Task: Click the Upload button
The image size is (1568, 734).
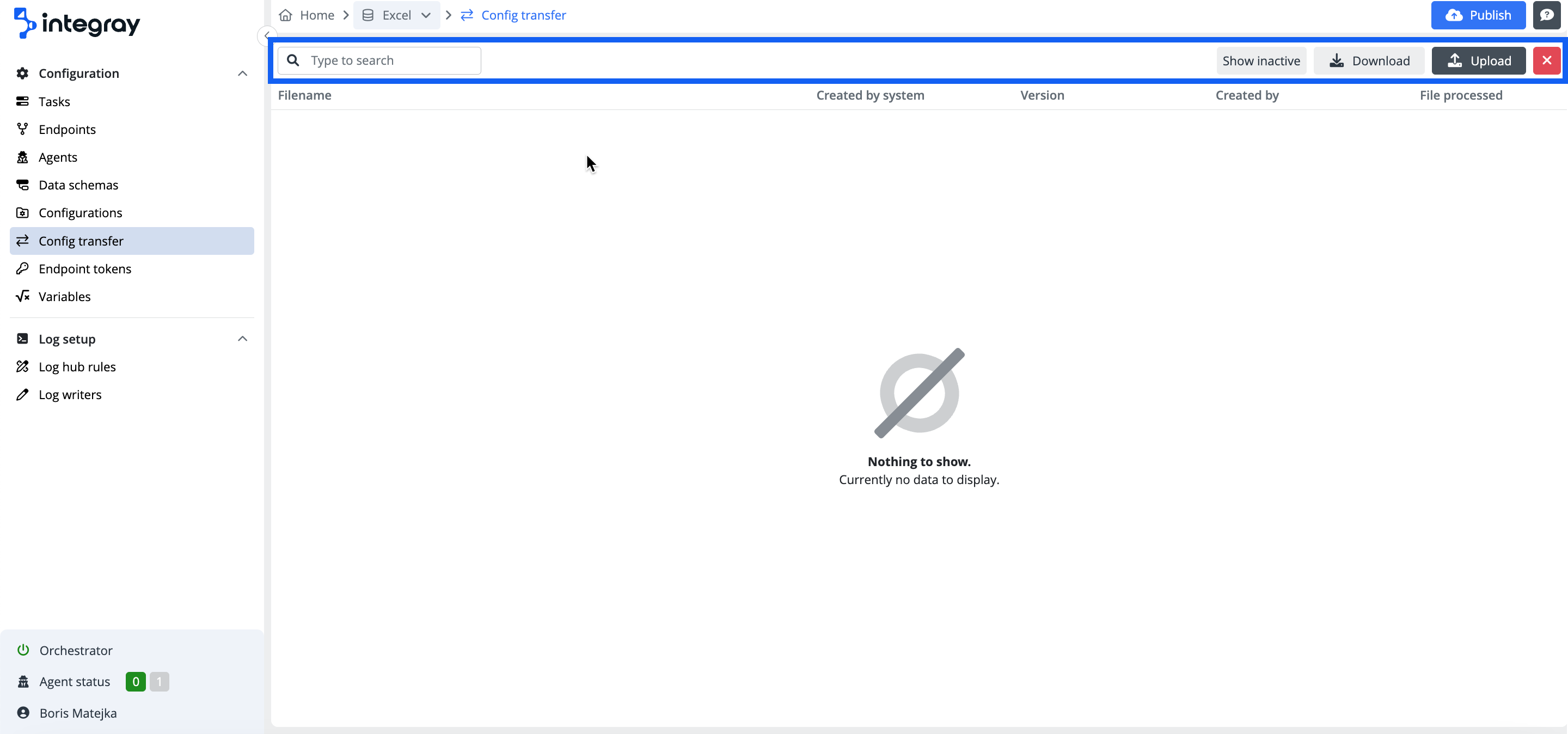Action: coord(1478,60)
